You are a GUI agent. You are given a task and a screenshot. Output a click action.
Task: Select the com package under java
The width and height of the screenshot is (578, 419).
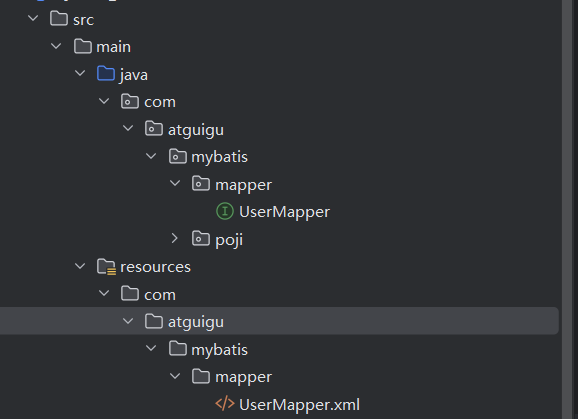(x=160, y=102)
